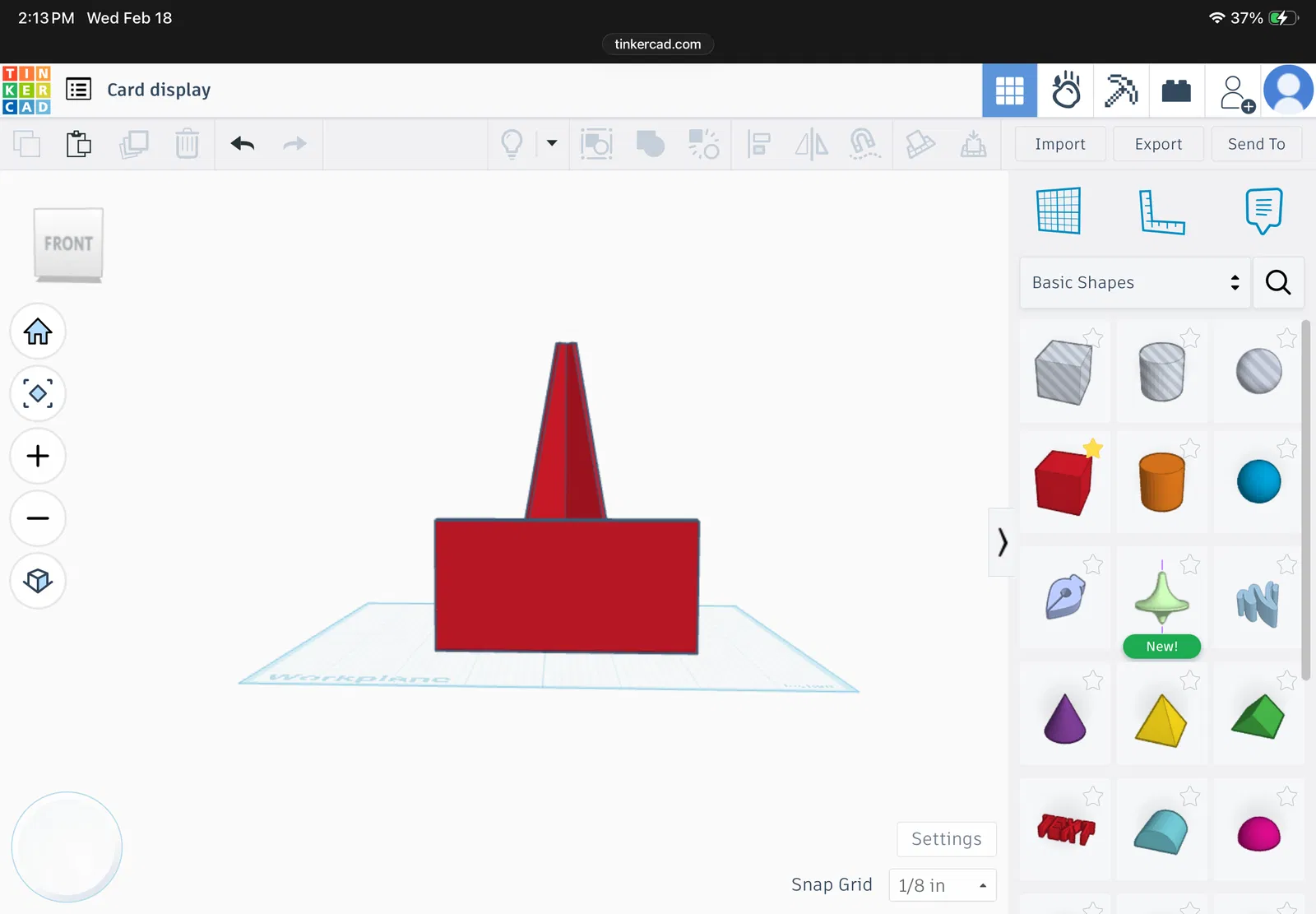
Task: Select the teal Round Roof shape
Action: pos(1161,832)
